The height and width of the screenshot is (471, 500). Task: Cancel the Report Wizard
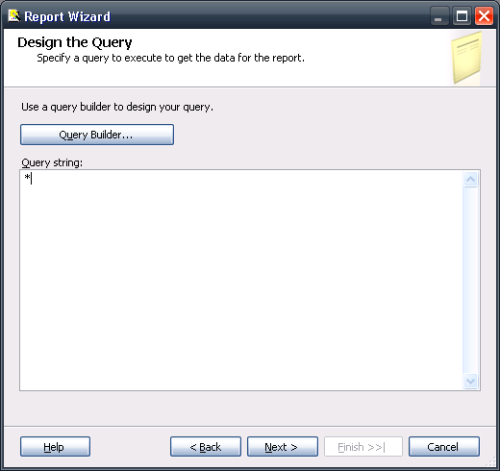[444, 447]
